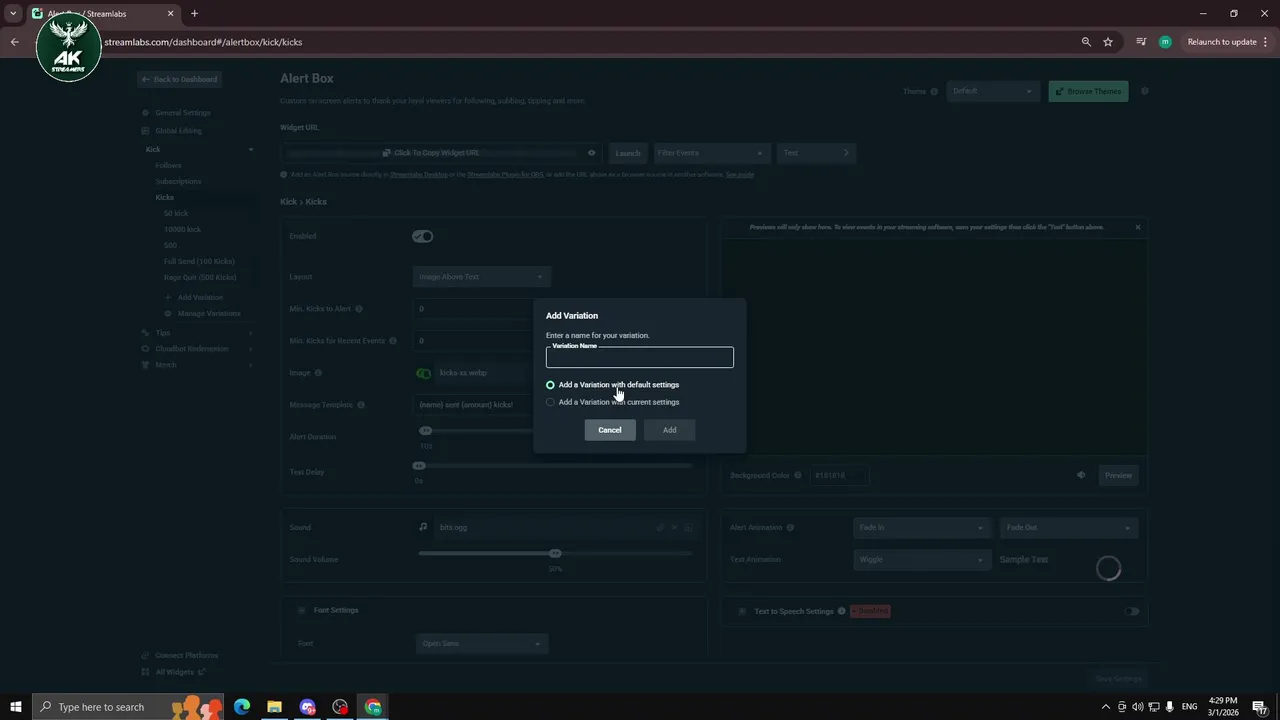This screenshot has width=1280, height=720.
Task: Go Back to Dashboard
Action: 179,79
